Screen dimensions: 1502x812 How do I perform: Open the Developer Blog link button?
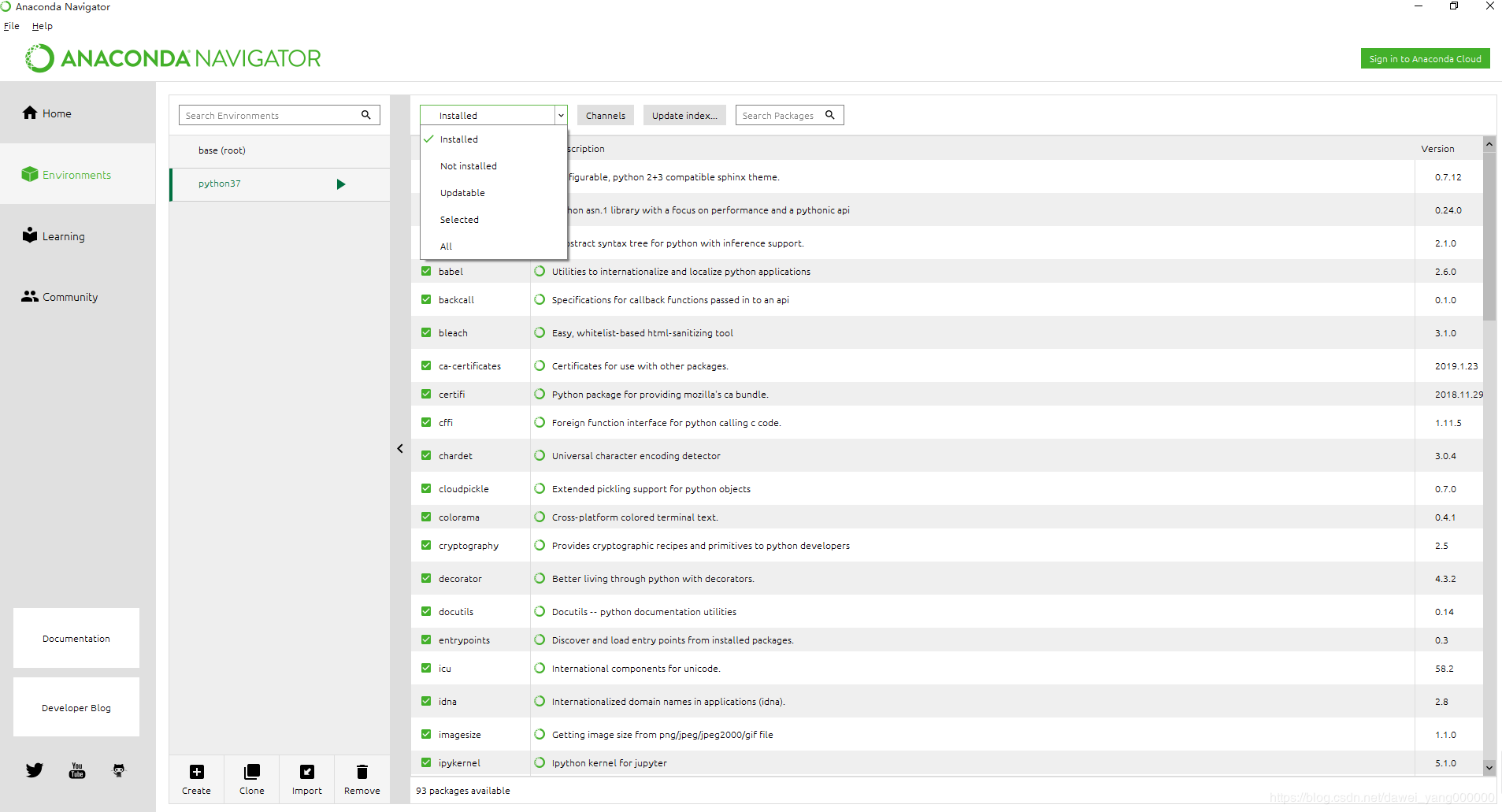[76, 708]
